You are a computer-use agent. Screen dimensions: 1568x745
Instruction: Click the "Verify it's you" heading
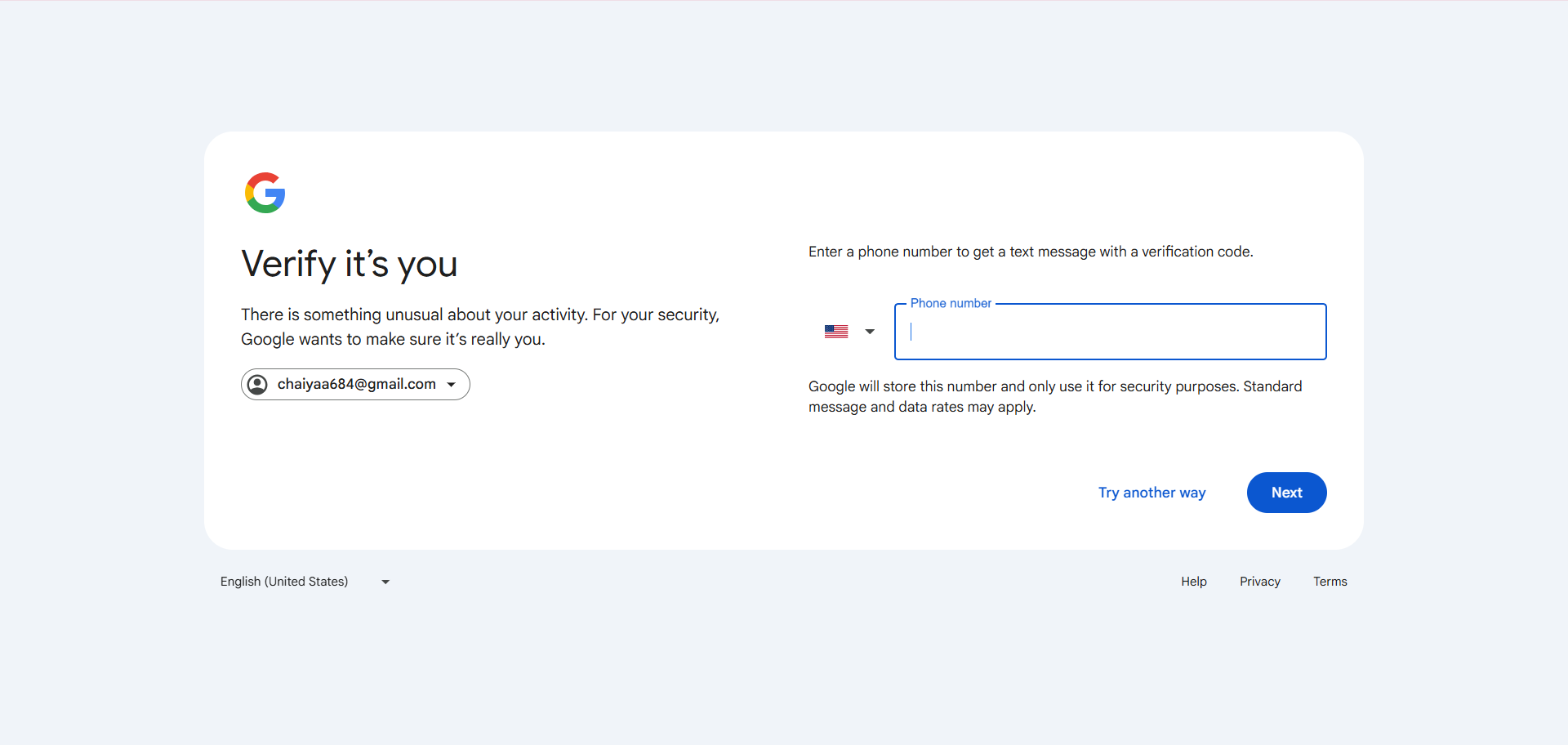coord(349,264)
